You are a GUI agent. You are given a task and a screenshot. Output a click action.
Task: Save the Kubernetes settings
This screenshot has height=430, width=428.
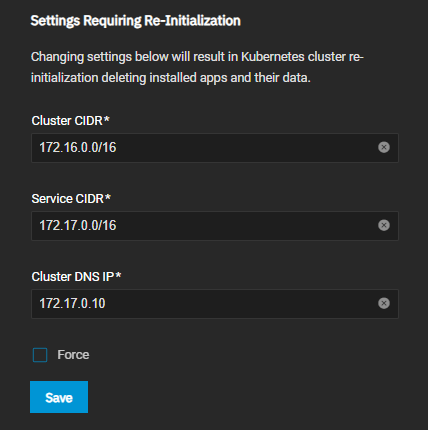[x=59, y=397]
